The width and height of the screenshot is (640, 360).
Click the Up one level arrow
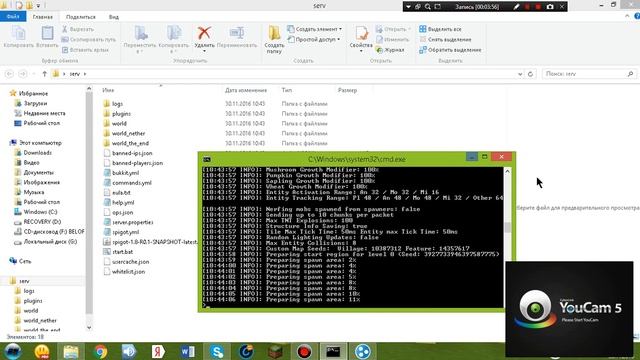44,74
